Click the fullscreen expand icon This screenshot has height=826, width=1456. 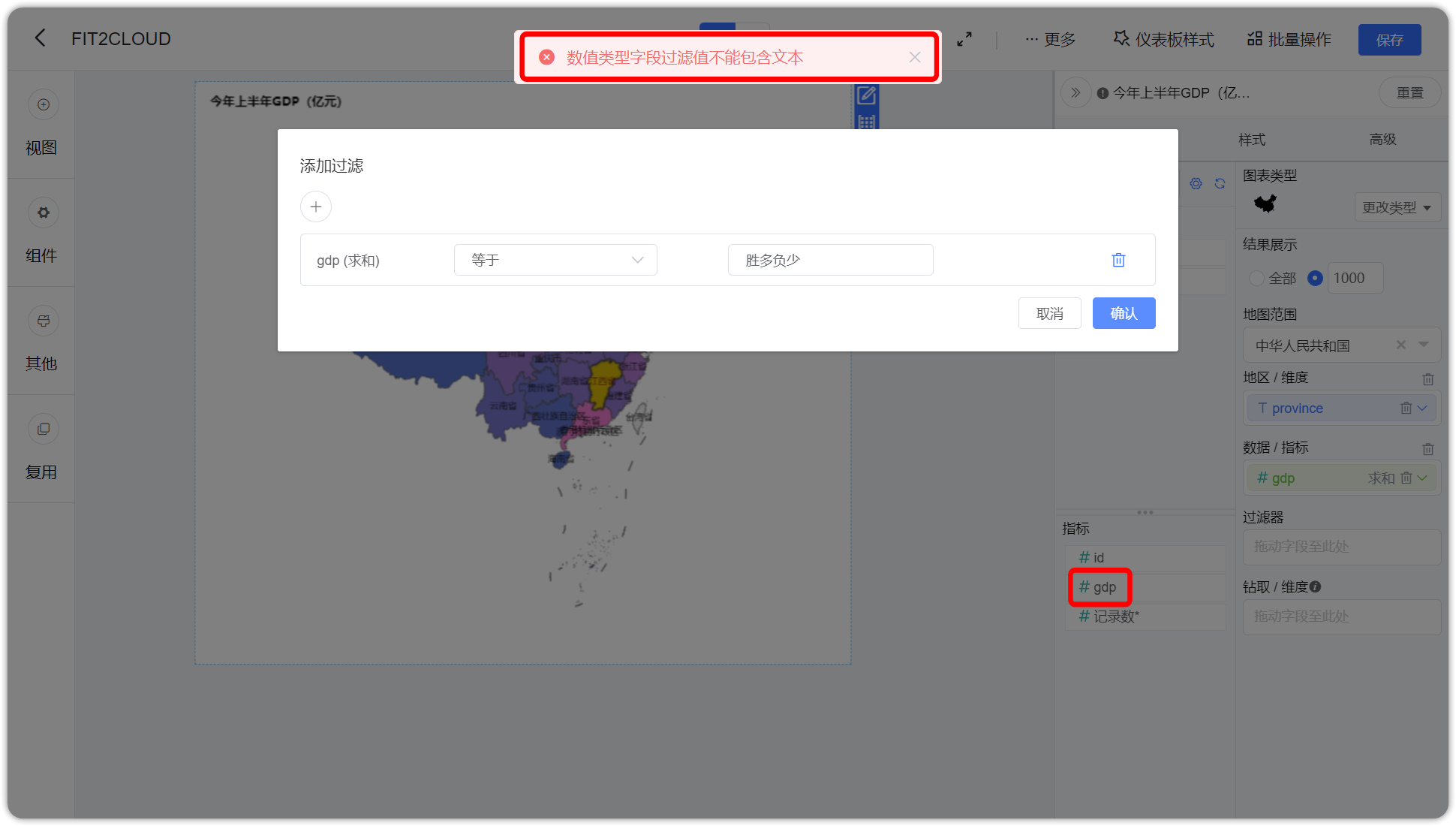point(964,39)
